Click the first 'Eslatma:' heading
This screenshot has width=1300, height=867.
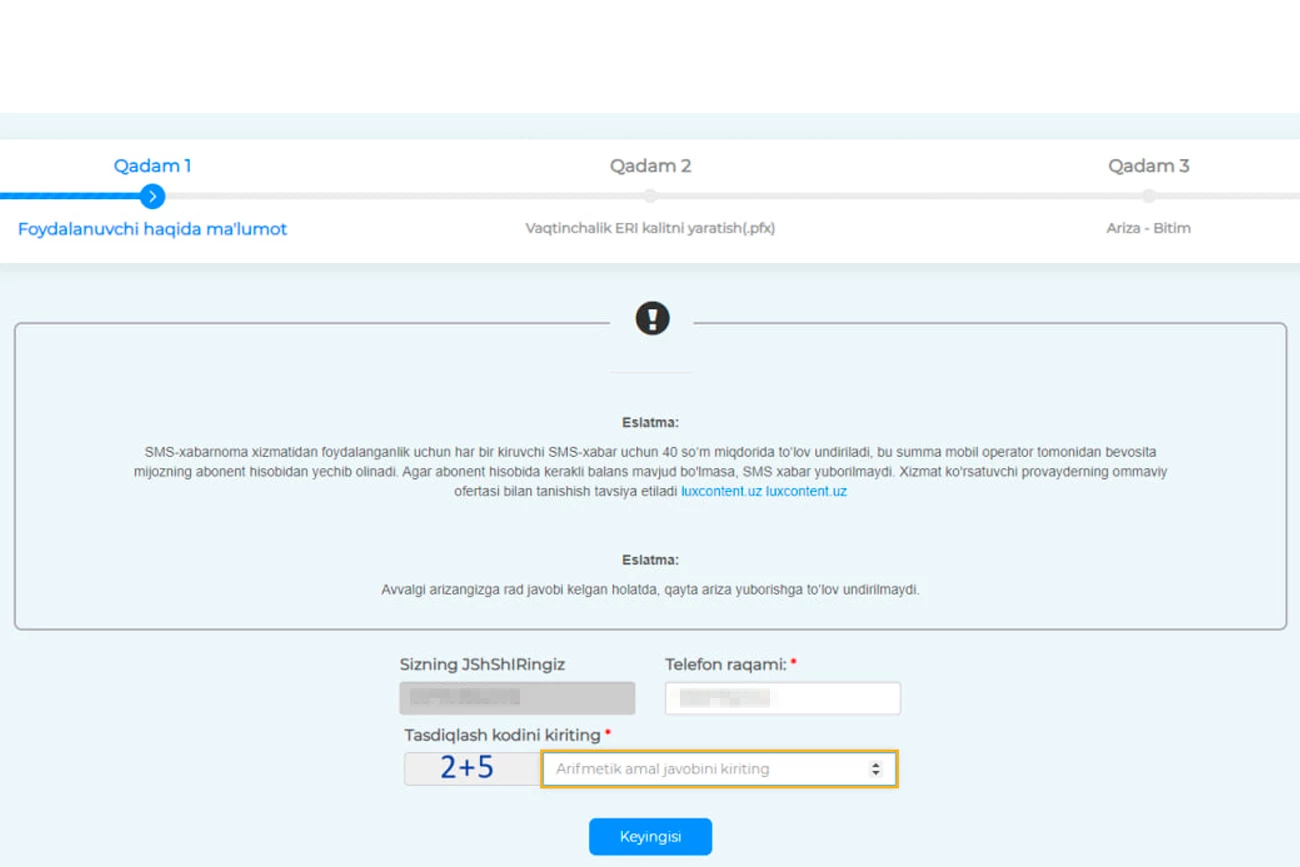tap(650, 423)
